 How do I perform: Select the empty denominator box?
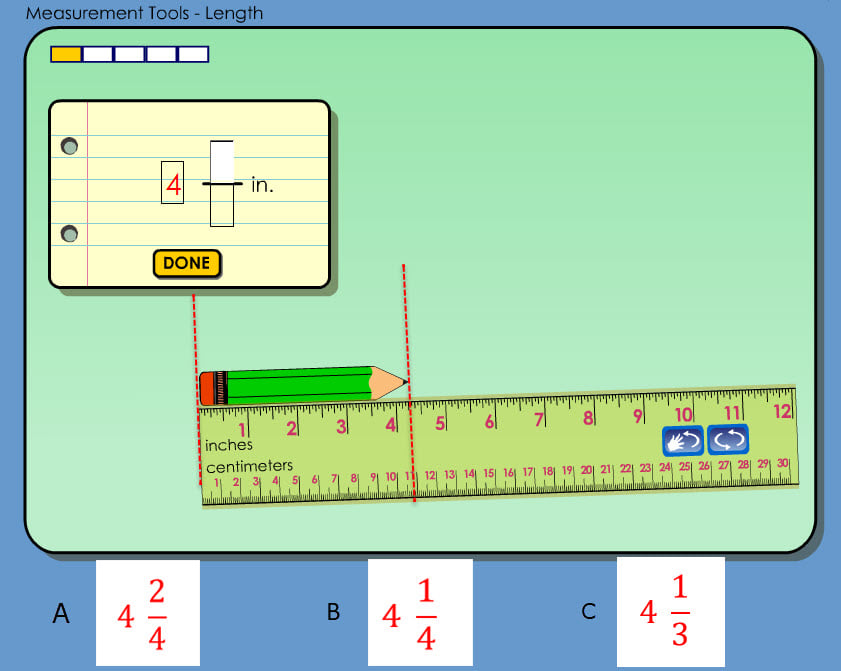222,206
